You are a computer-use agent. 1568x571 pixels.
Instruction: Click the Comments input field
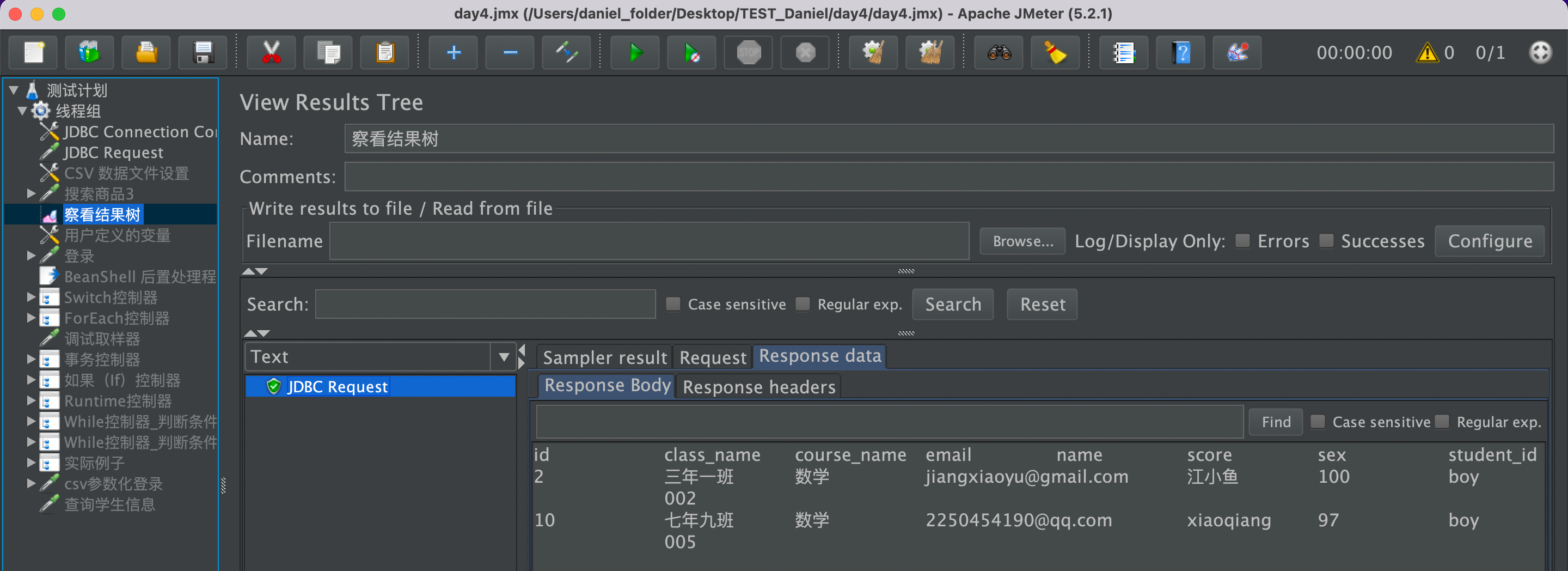point(949,176)
